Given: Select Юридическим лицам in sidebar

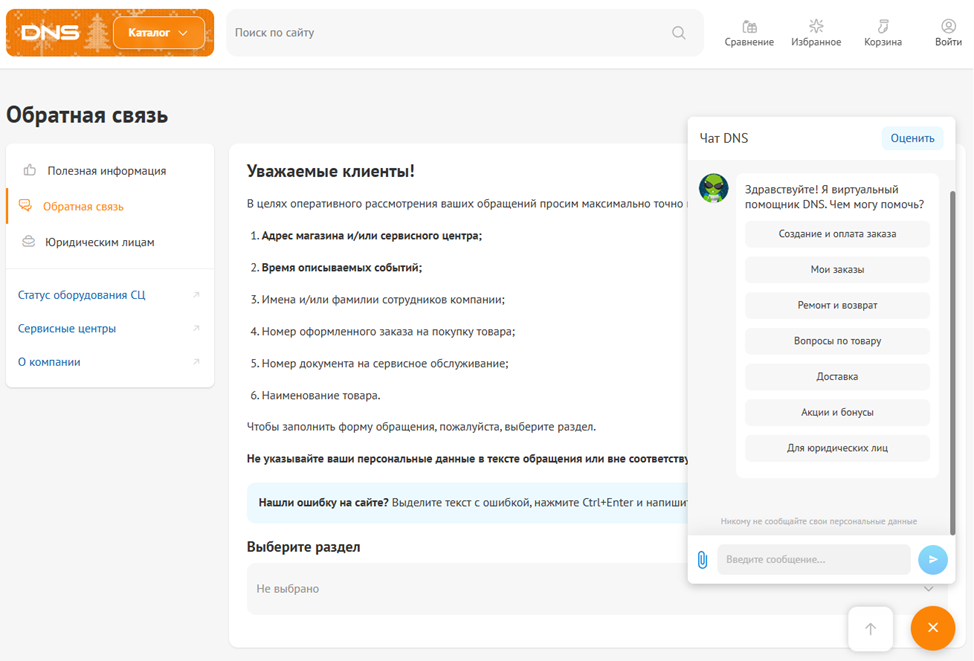Looking at the screenshot, I should click(100, 242).
